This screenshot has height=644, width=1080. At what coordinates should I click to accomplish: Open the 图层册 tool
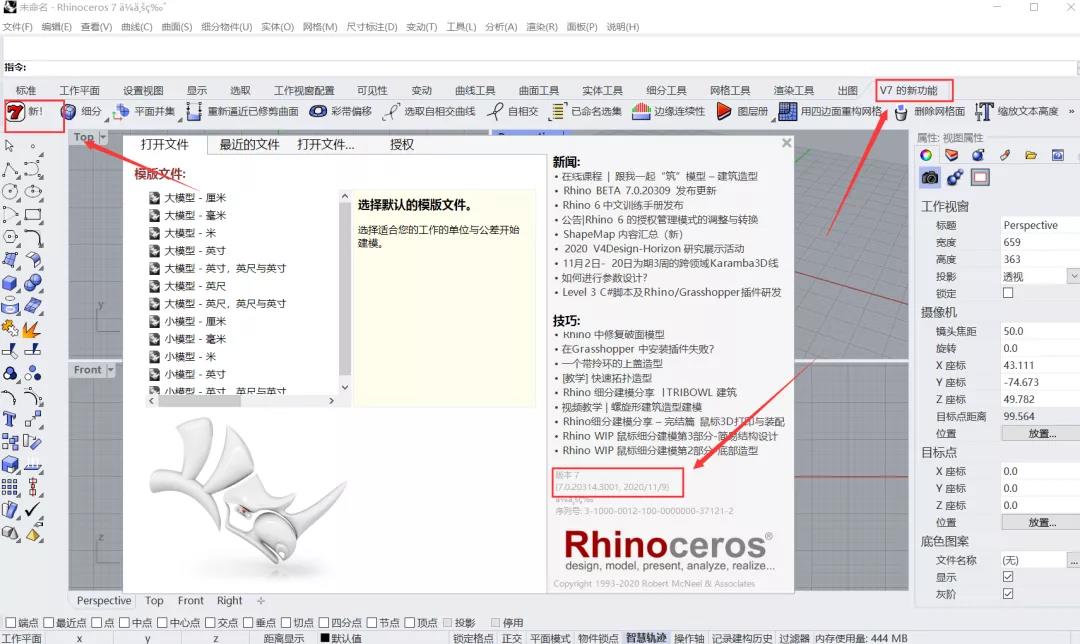pos(723,111)
